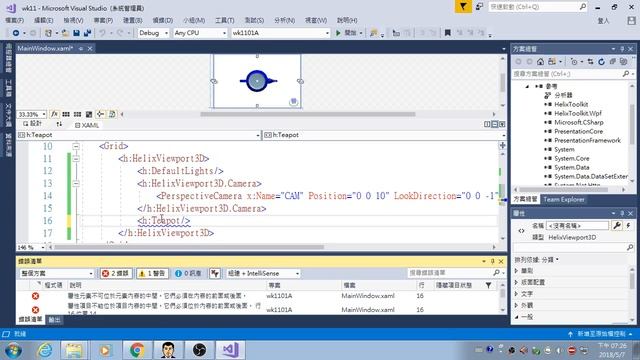Collapse the HelixViewport3D.Camera outlining at line 13
Image resolution: width=640 pixels, height=360 pixels.
point(76,184)
